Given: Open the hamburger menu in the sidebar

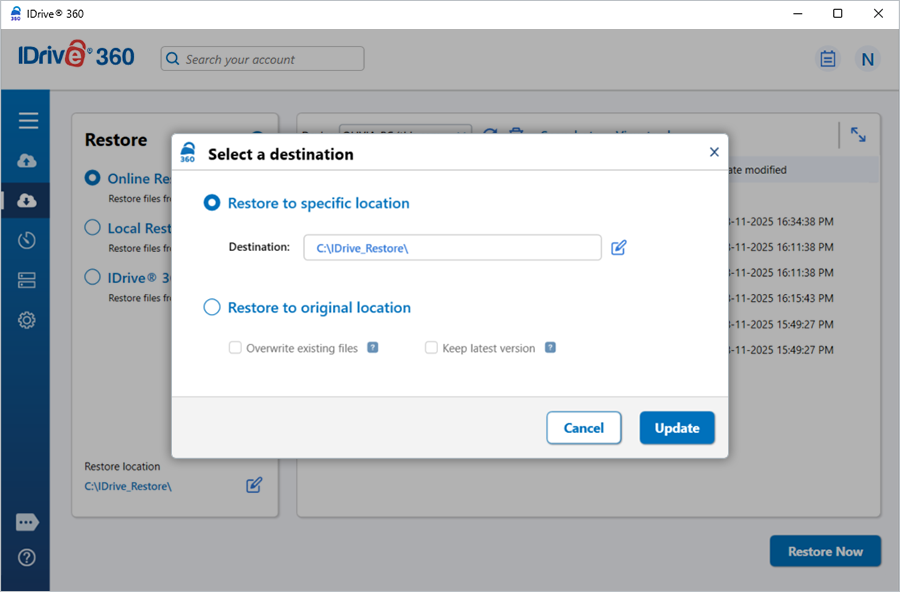Looking at the screenshot, I should pos(28,121).
